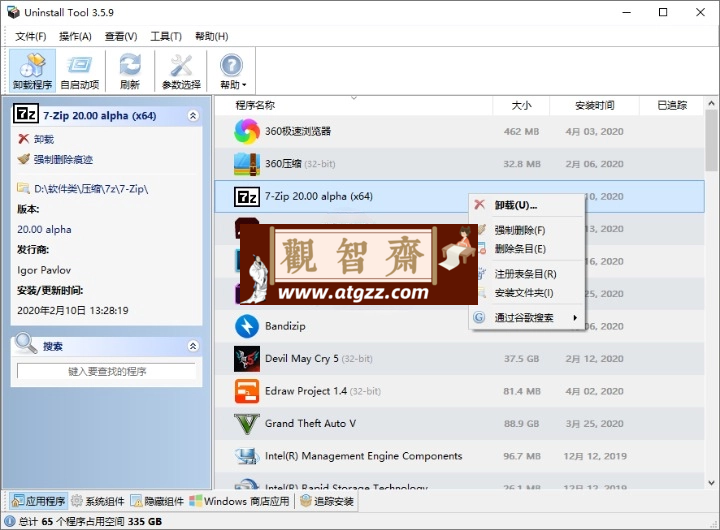This screenshot has width=720, height=530.
Task: Open install path D:\软件类\压缩\7z\7-Zip\
Action: coord(91,189)
